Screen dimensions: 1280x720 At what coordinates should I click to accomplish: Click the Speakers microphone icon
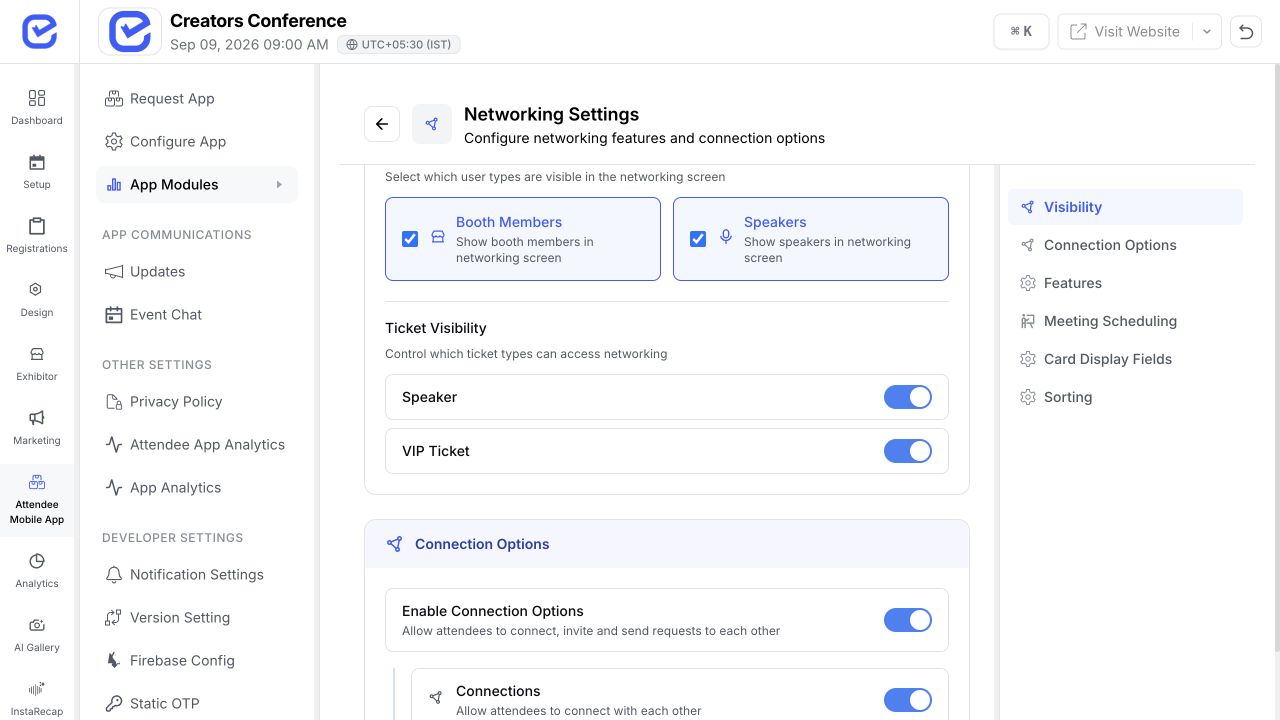pyautogui.click(x=726, y=238)
